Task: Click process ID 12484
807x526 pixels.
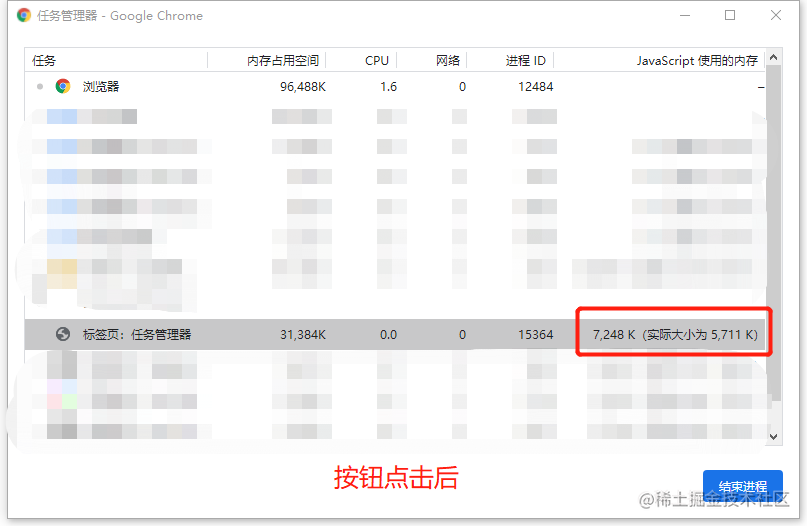Action: click(x=535, y=87)
